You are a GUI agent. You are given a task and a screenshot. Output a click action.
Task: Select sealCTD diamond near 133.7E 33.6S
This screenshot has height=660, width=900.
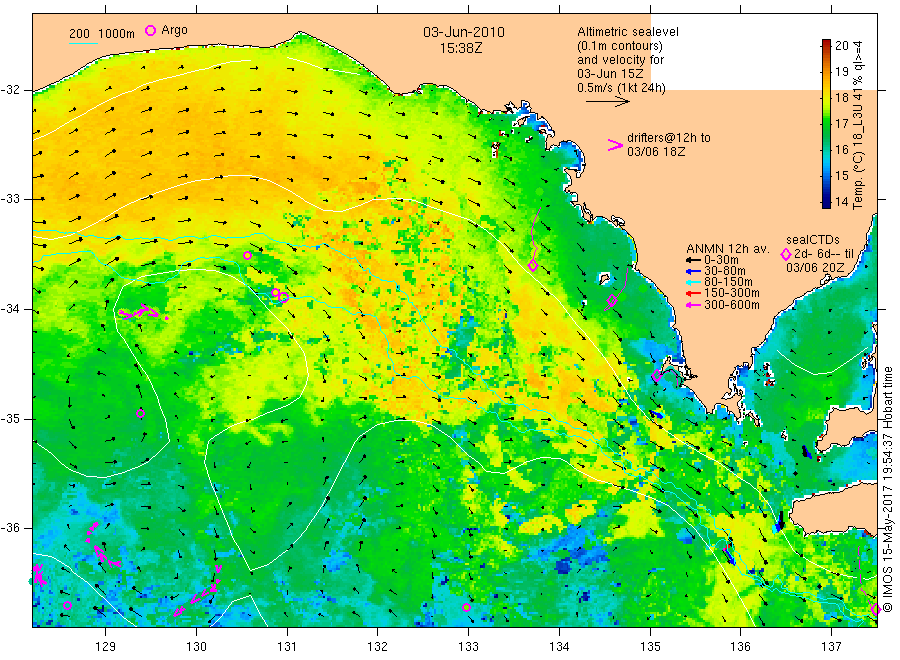[x=533, y=266]
